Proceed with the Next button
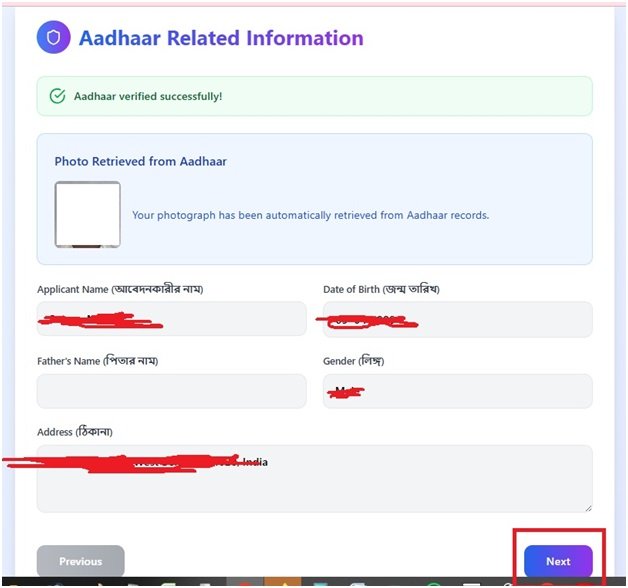Viewport: 628px width, 588px height. coord(557,561)
